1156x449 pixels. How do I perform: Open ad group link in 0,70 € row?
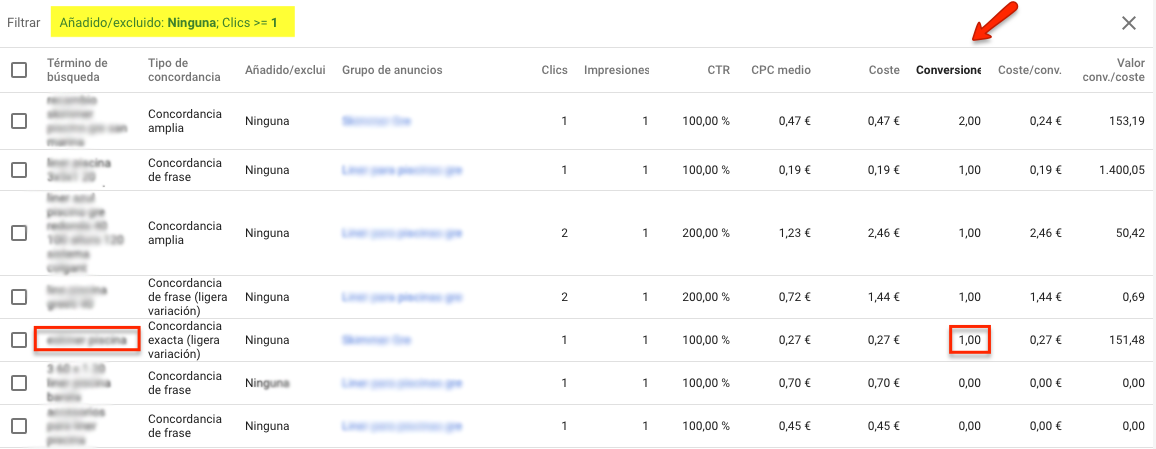402,383
